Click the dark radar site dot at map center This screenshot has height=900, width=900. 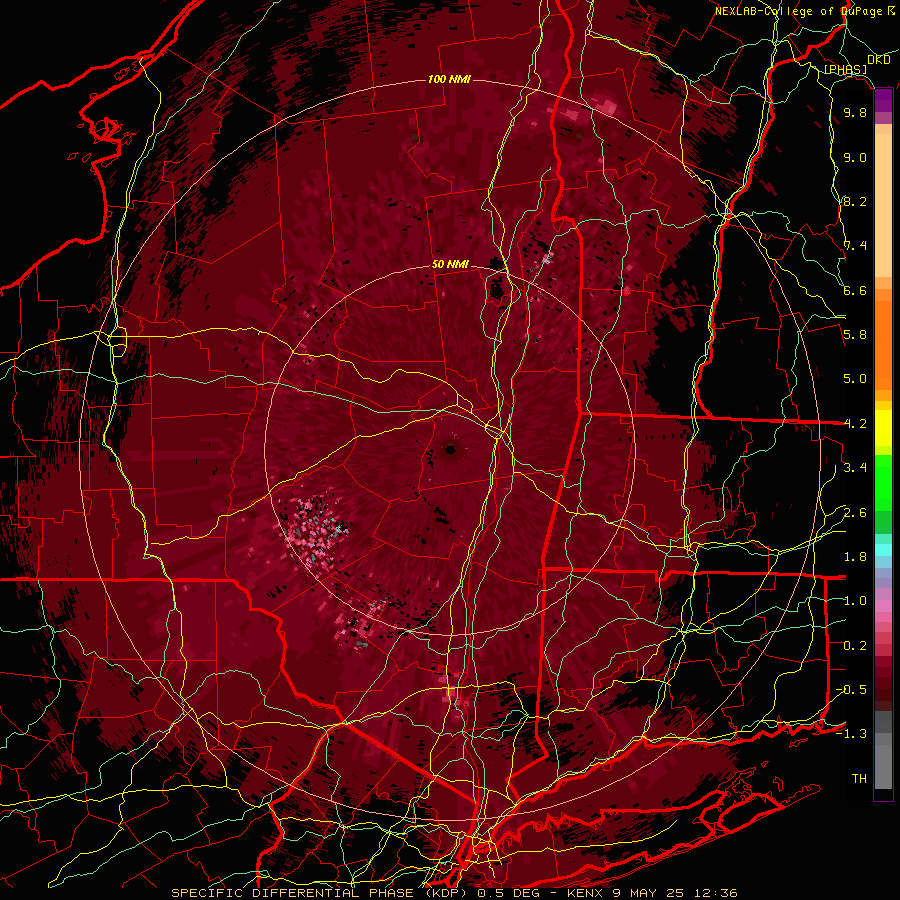(450, 449)
